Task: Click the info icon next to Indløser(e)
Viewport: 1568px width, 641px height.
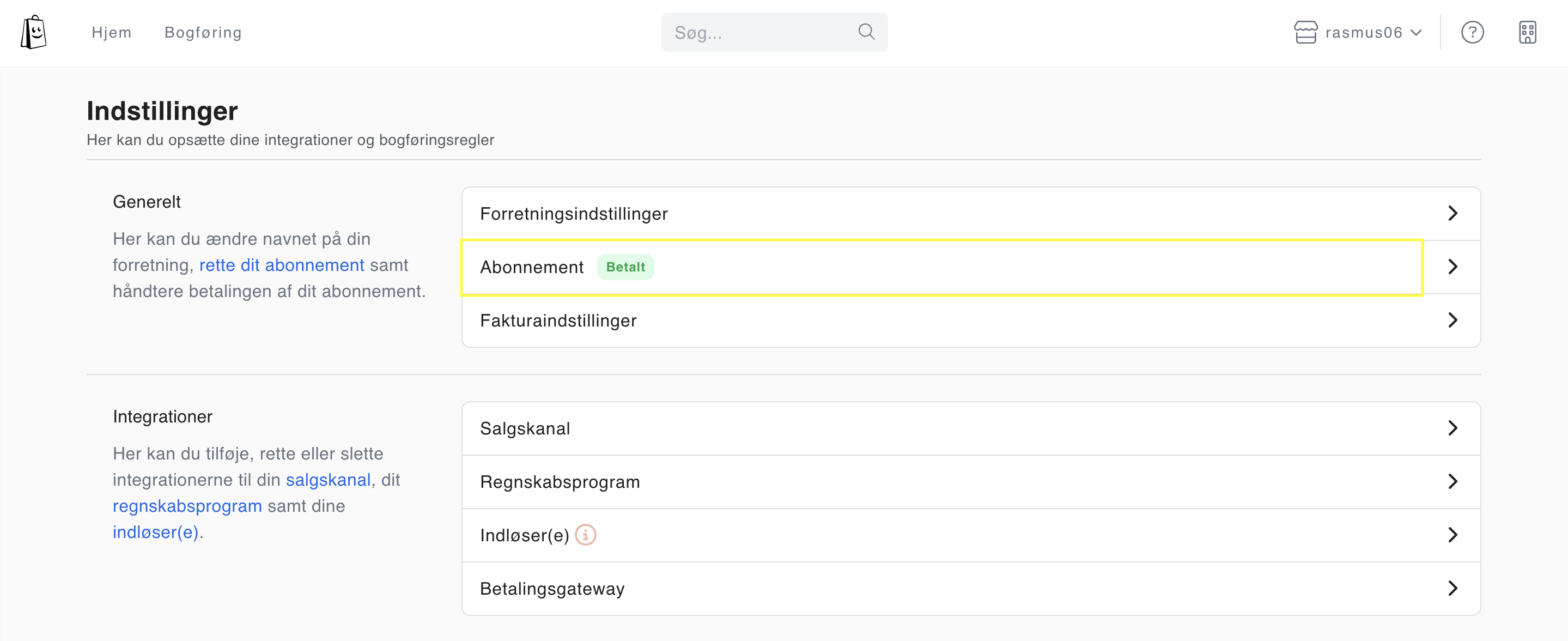Action: pos(585,535)
